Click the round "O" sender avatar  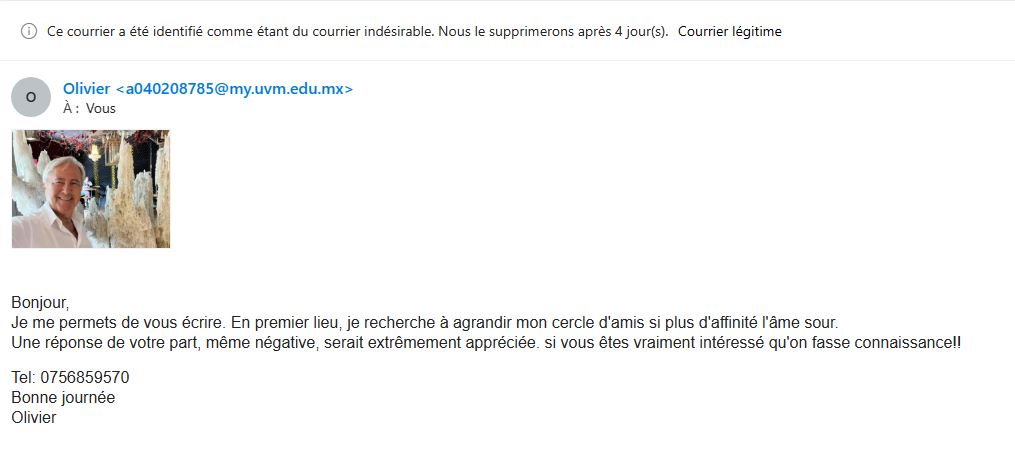[30, 97]
